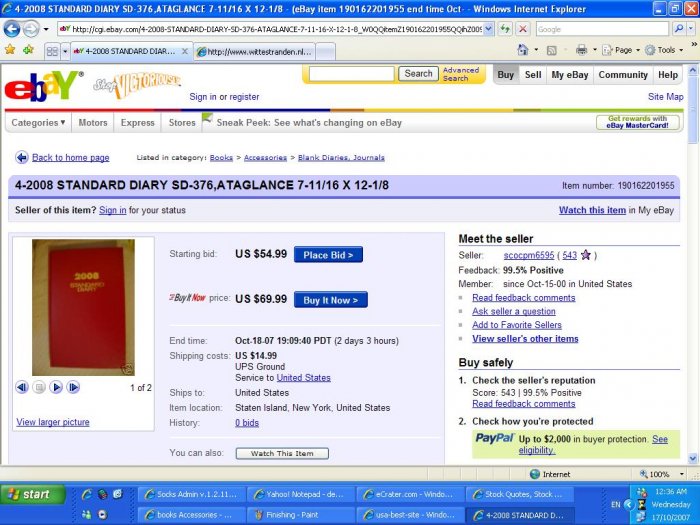
Task: Click the eBay search input field
Action: (351, 74)
